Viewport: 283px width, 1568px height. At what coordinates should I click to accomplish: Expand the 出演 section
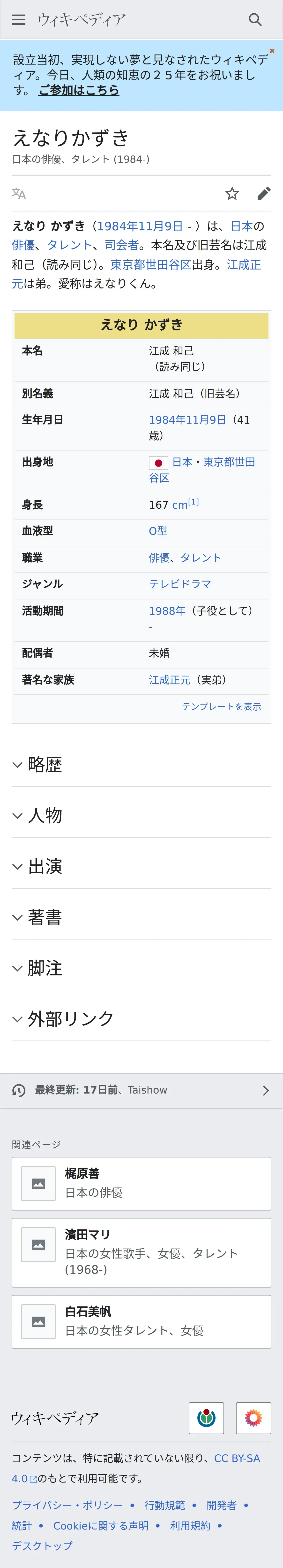[141, 866]
